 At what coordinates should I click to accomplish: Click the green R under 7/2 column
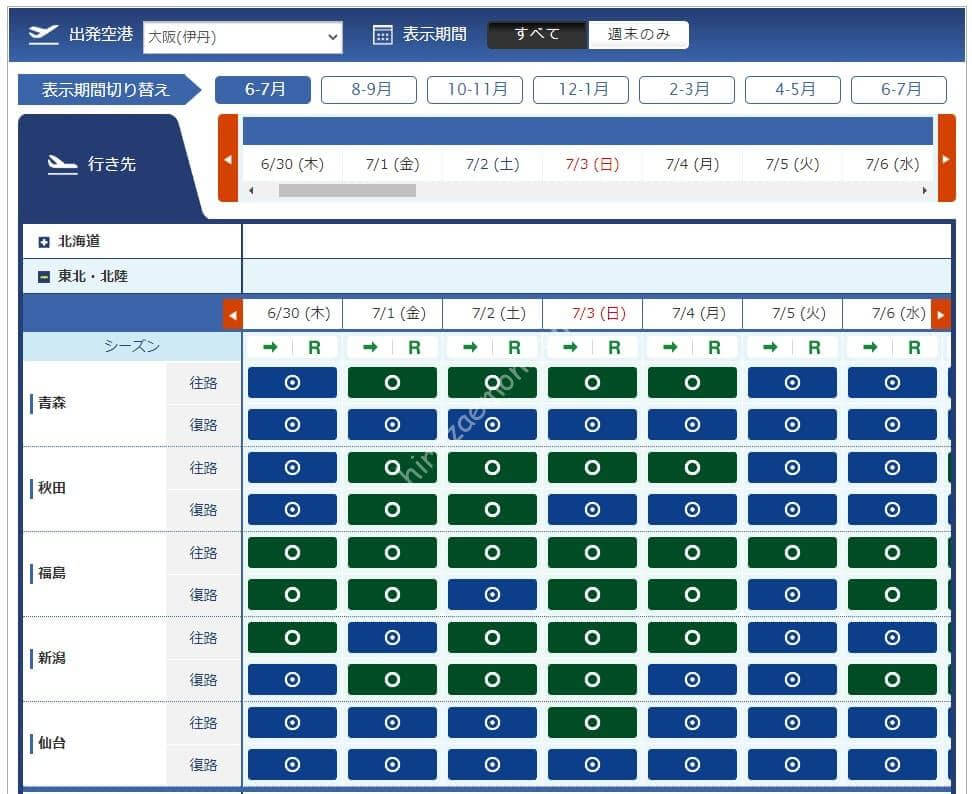pos(515,348)
